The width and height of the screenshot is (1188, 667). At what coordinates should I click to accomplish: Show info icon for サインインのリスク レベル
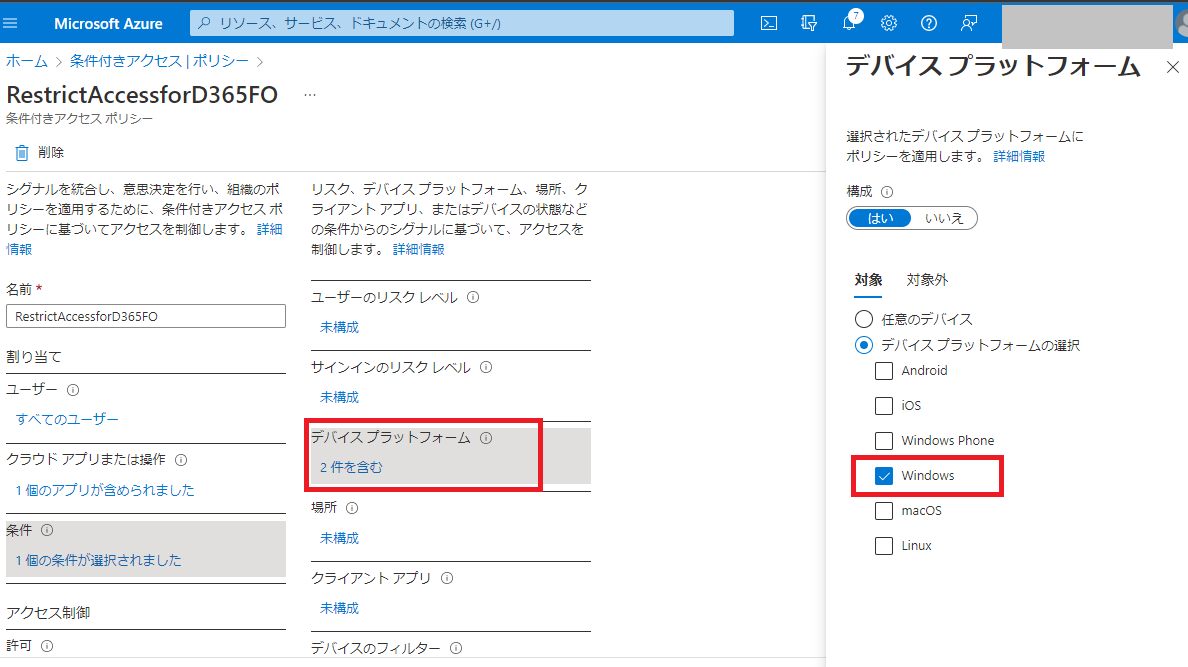click(x=486, y=367)
